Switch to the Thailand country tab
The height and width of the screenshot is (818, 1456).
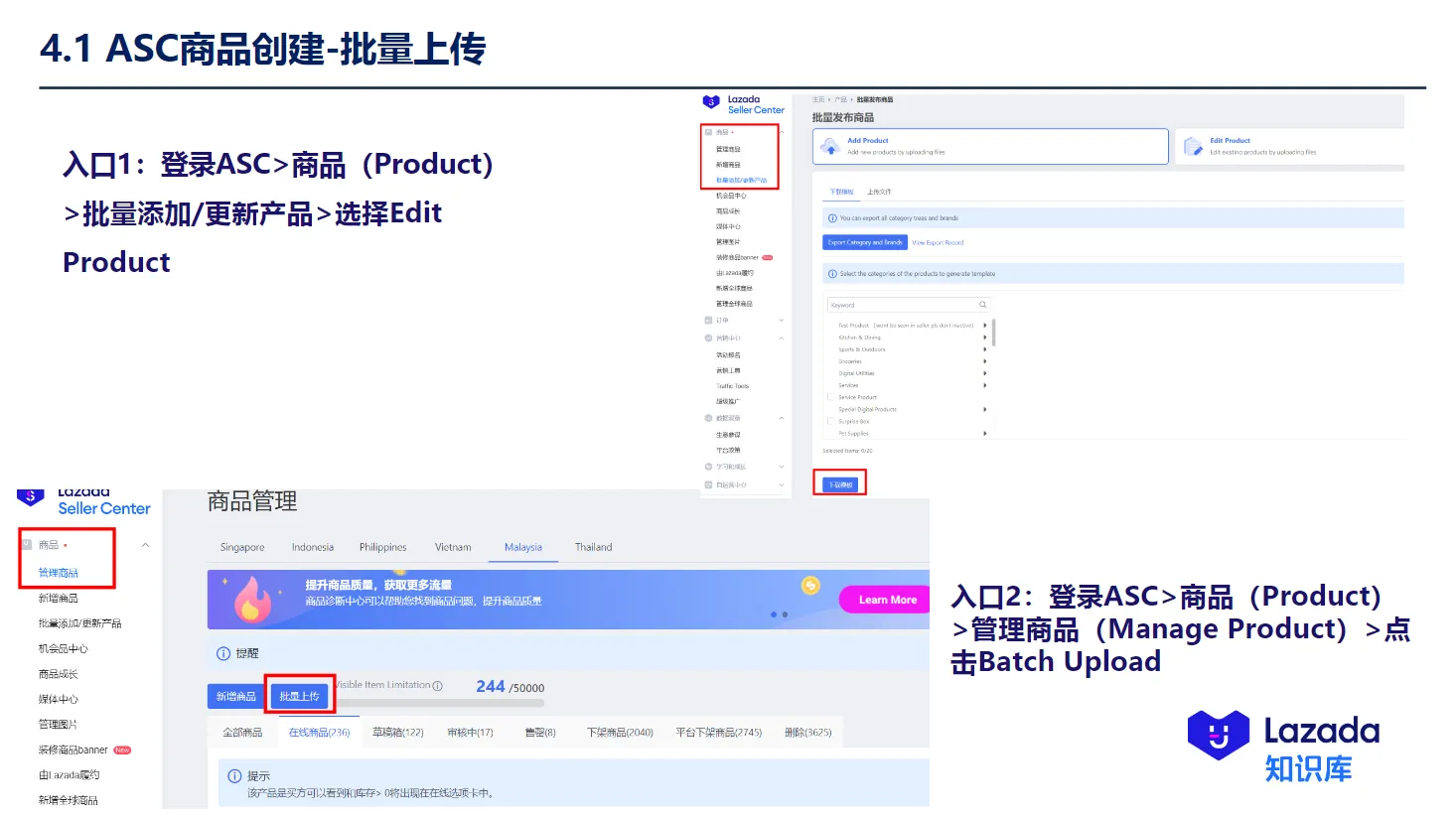pos(593,547)
